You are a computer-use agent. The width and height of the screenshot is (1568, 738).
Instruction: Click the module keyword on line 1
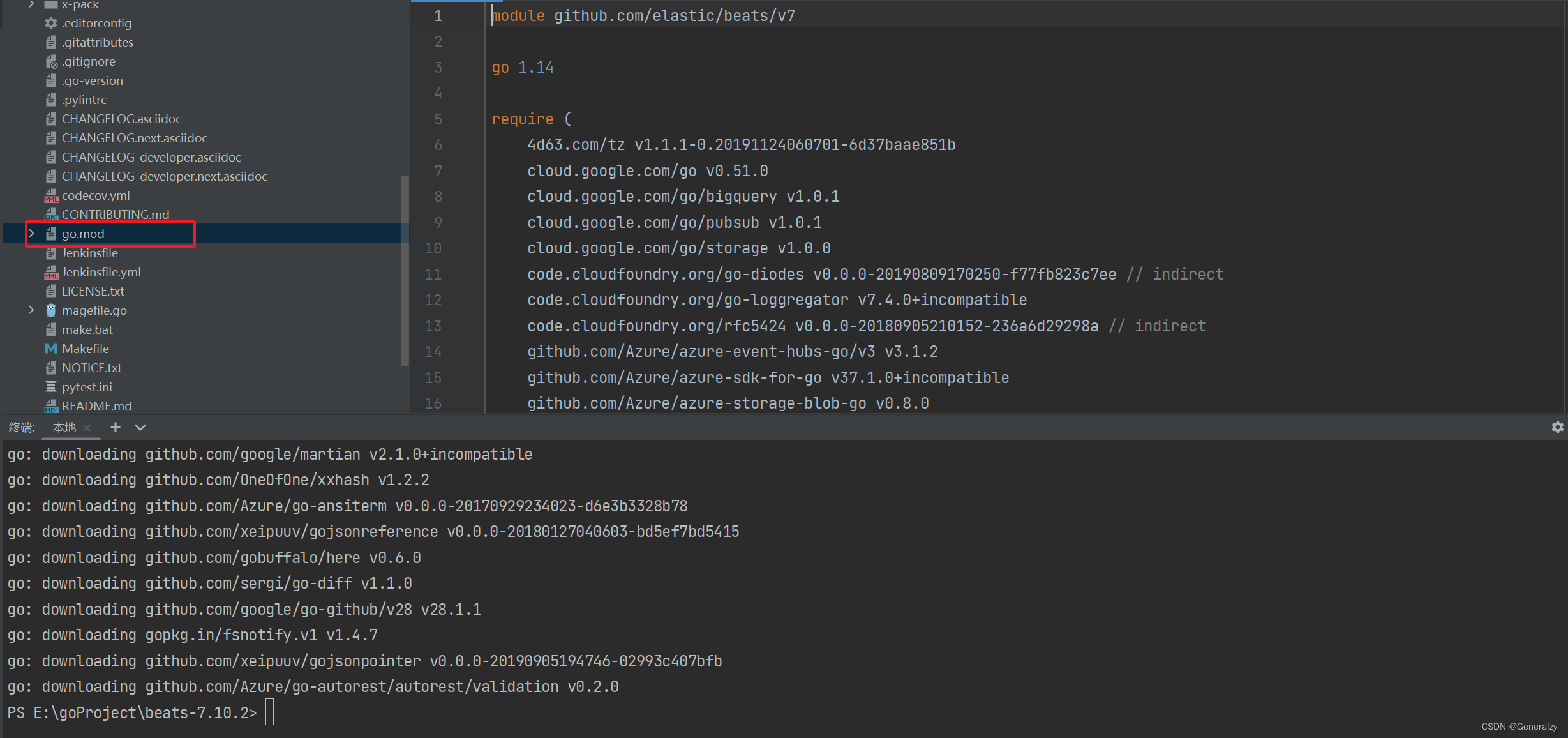click(x=518, y=16)
